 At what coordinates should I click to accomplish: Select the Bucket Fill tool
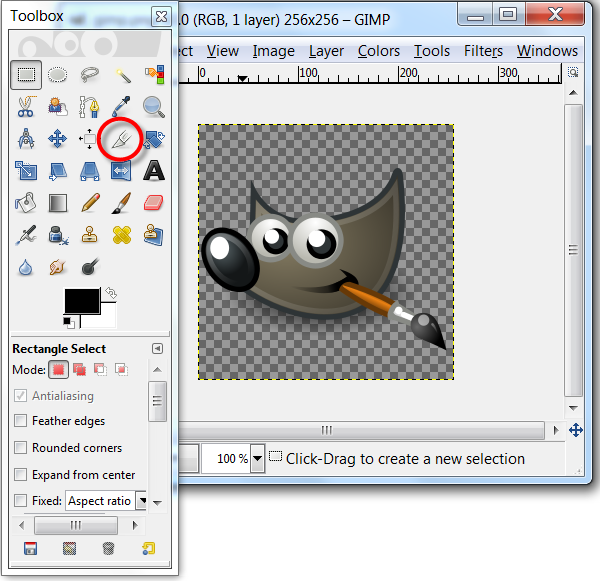(x=26, y=203)
